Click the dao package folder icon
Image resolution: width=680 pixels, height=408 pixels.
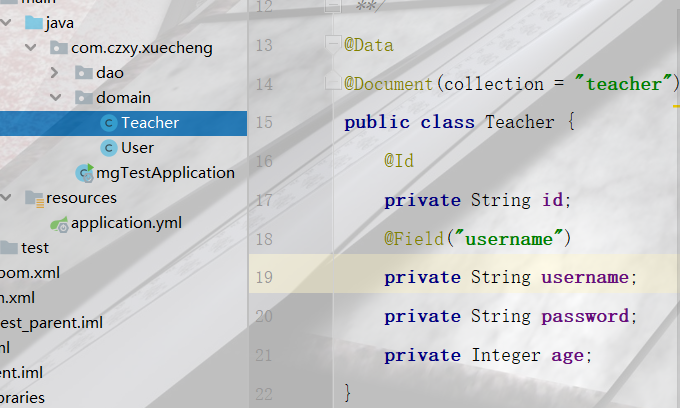(x=84, y=73)
